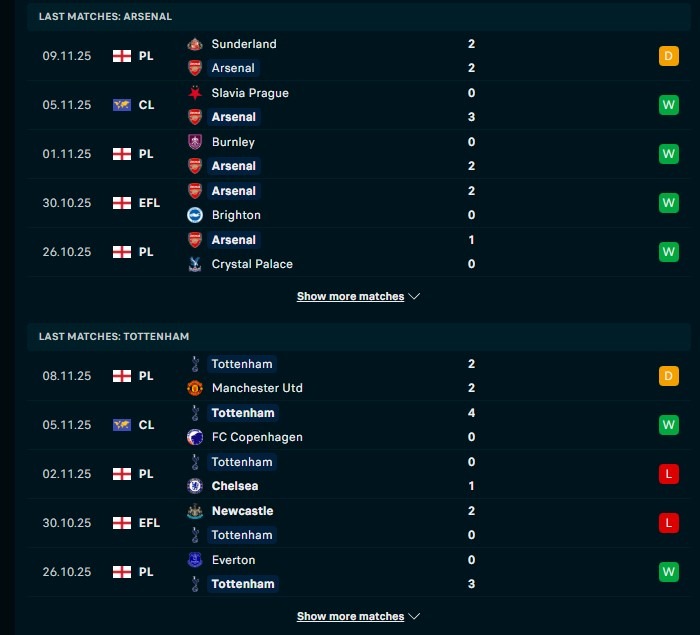The image size is (700, 635).
Task: Click the Sunderland club crest icon
Action: (x=195, y=44)
